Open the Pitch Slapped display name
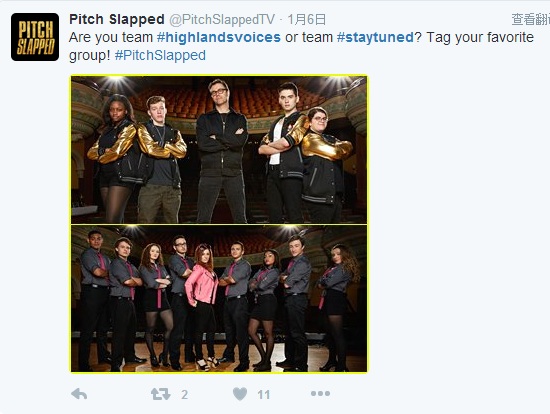 pos(117,19)
